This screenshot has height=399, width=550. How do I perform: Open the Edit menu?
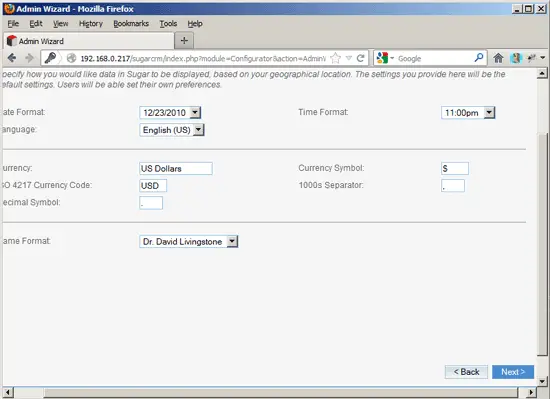36,23
